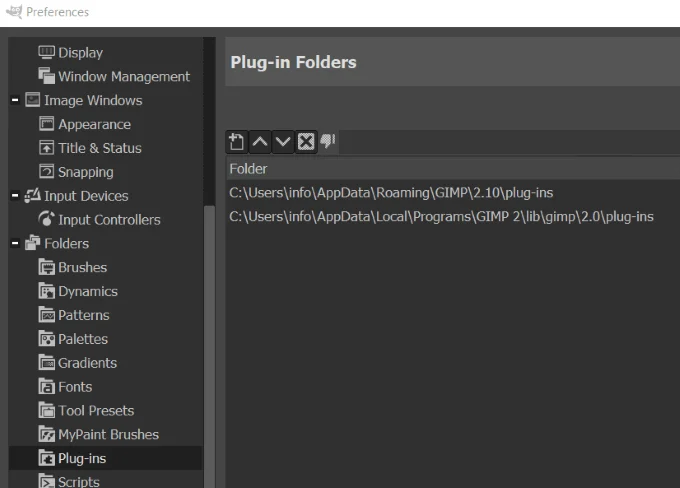Open the Input Devices page
680x488 pixels.
click(x=86, y=196)
